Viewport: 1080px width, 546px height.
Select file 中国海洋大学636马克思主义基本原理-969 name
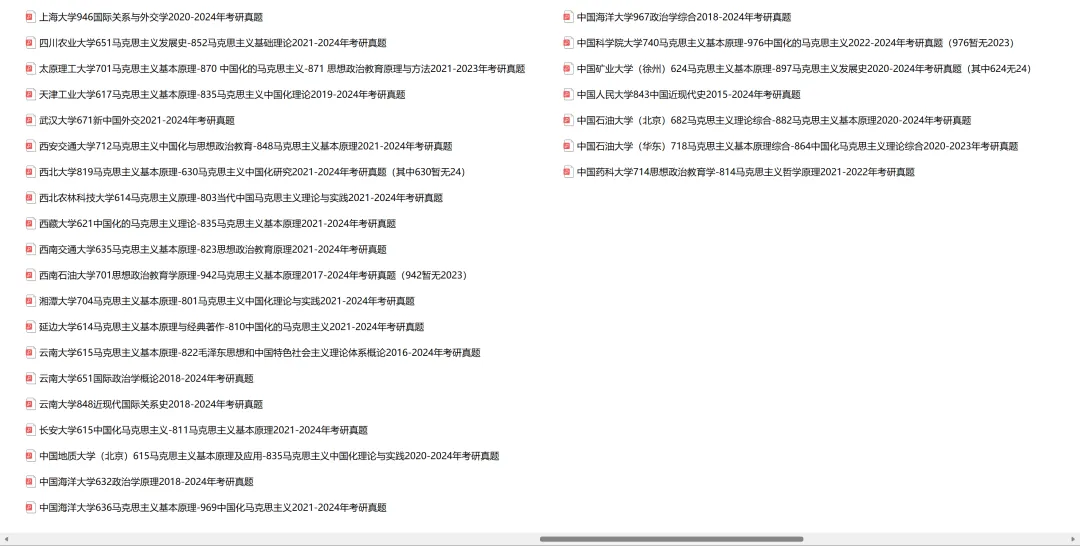(x=213, y=507)
